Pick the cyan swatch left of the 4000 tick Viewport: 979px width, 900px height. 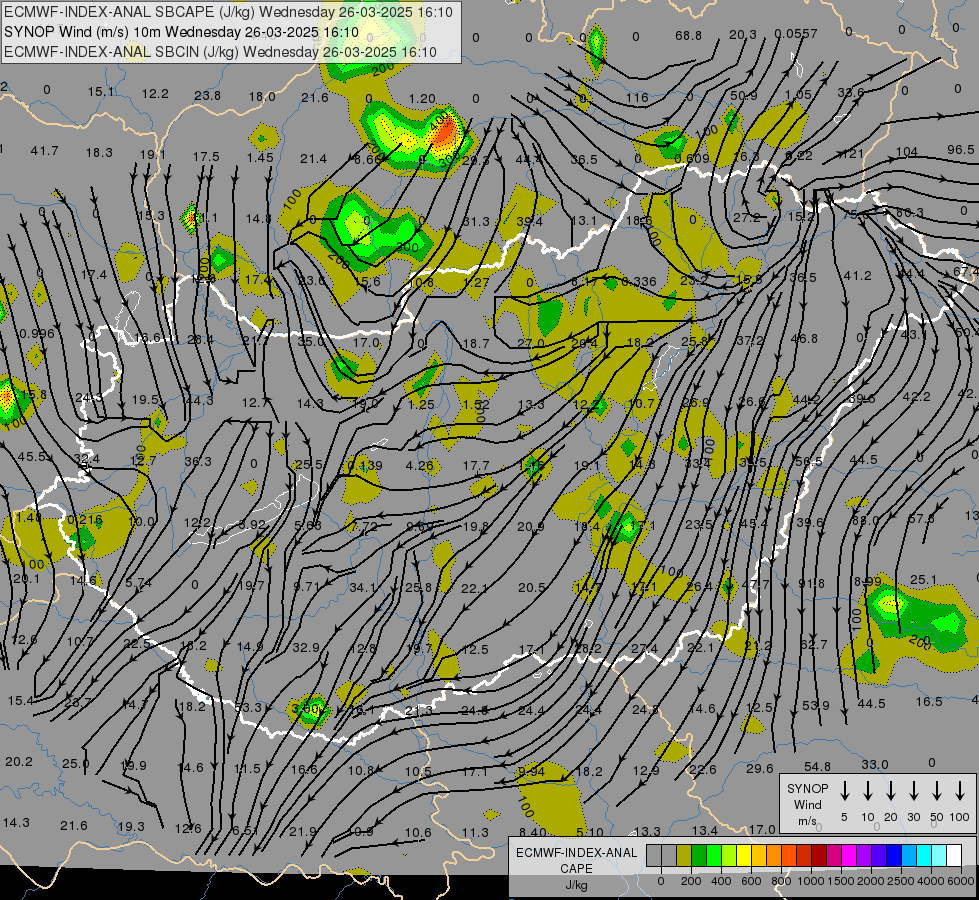coord(923,856)
